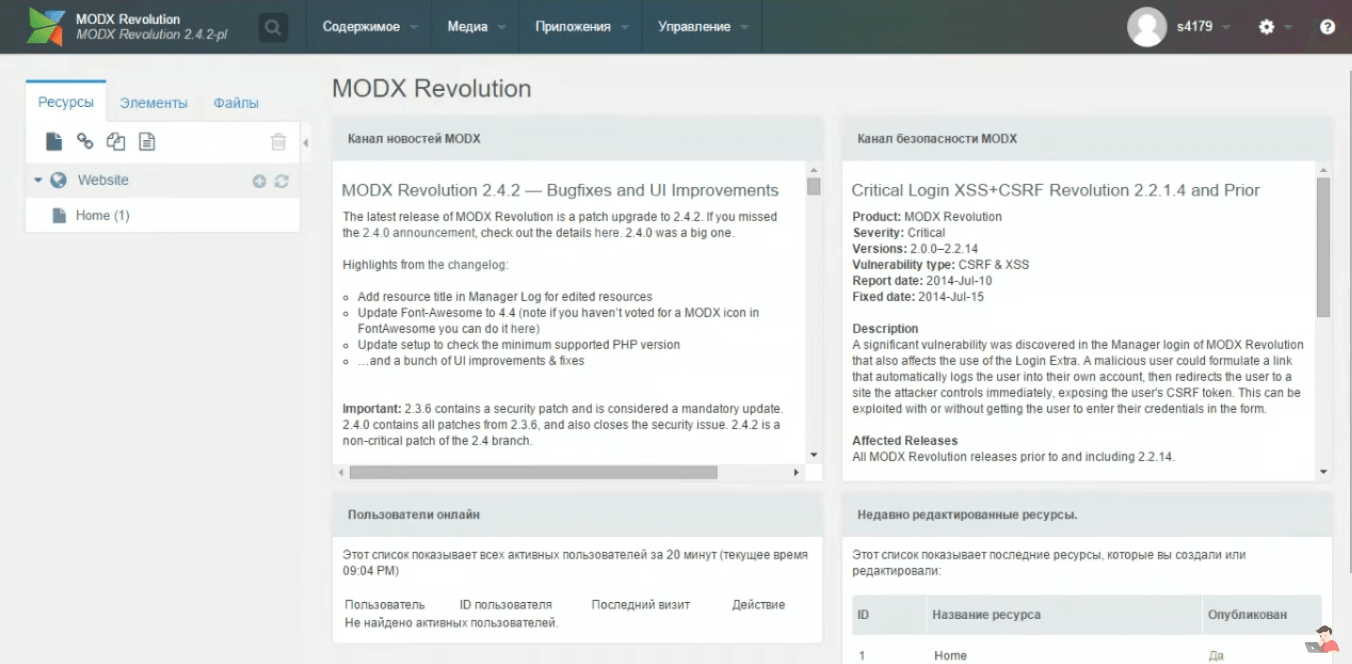Click the help question mark icon

1327,27
